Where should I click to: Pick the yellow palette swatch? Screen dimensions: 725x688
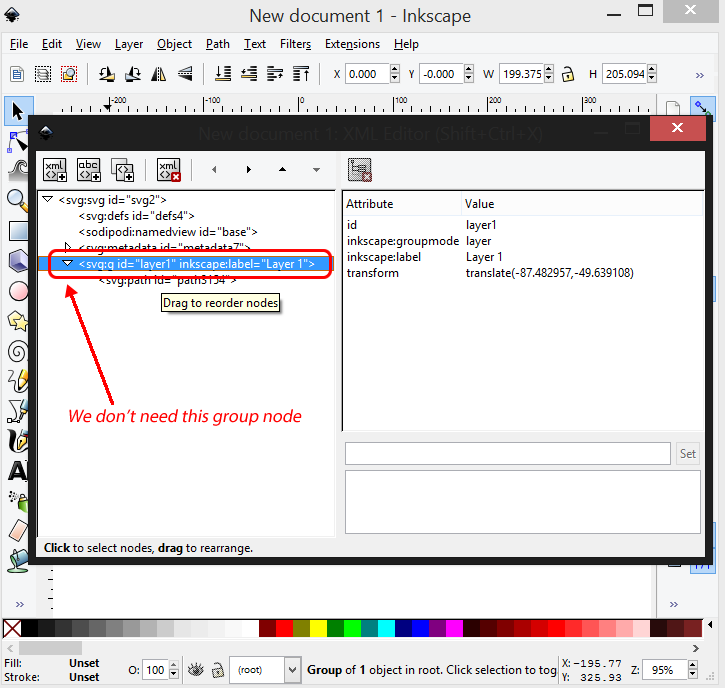(319, 628)
